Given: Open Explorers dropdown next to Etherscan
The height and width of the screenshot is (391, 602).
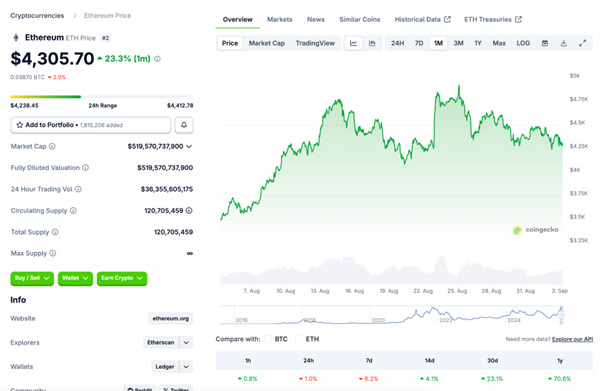Looking at the screenshot, I should pyautogui.click(x=186, y=342).
